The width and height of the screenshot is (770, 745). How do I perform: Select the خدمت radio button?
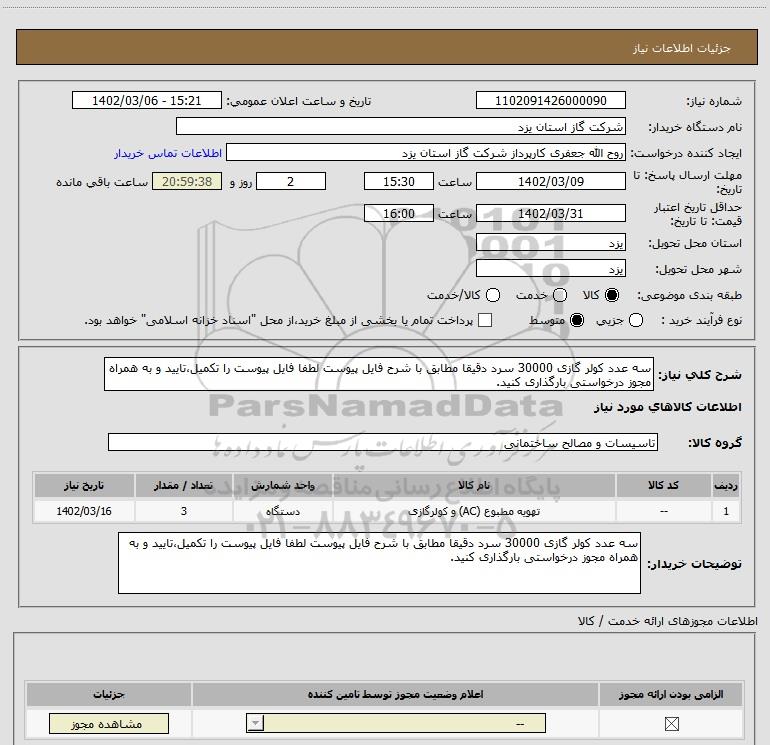tap(560, 295)
